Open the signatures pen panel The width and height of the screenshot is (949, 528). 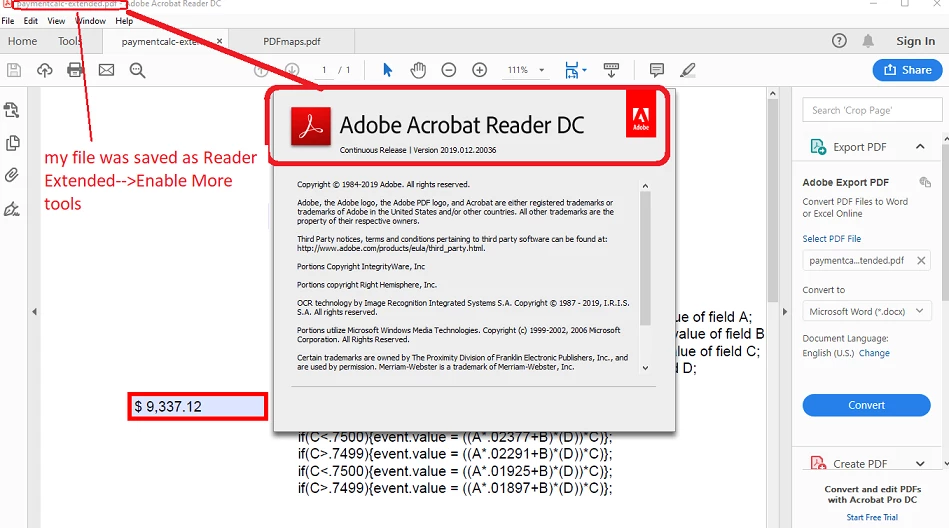click(x=12, y=210)
